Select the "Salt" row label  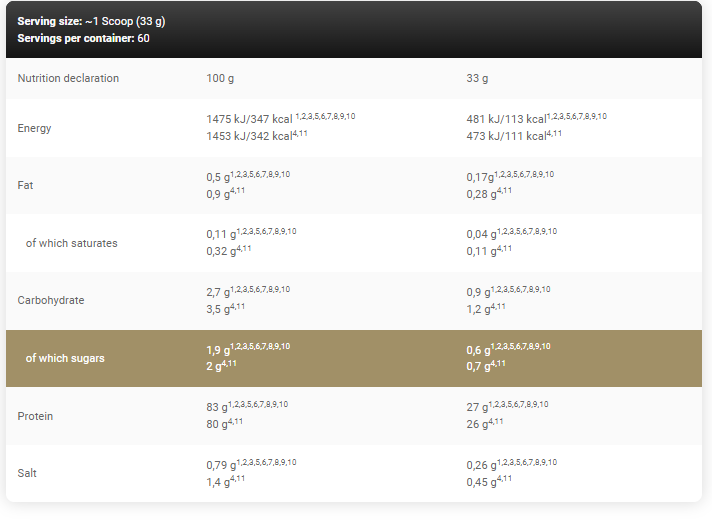pos(27,473)
